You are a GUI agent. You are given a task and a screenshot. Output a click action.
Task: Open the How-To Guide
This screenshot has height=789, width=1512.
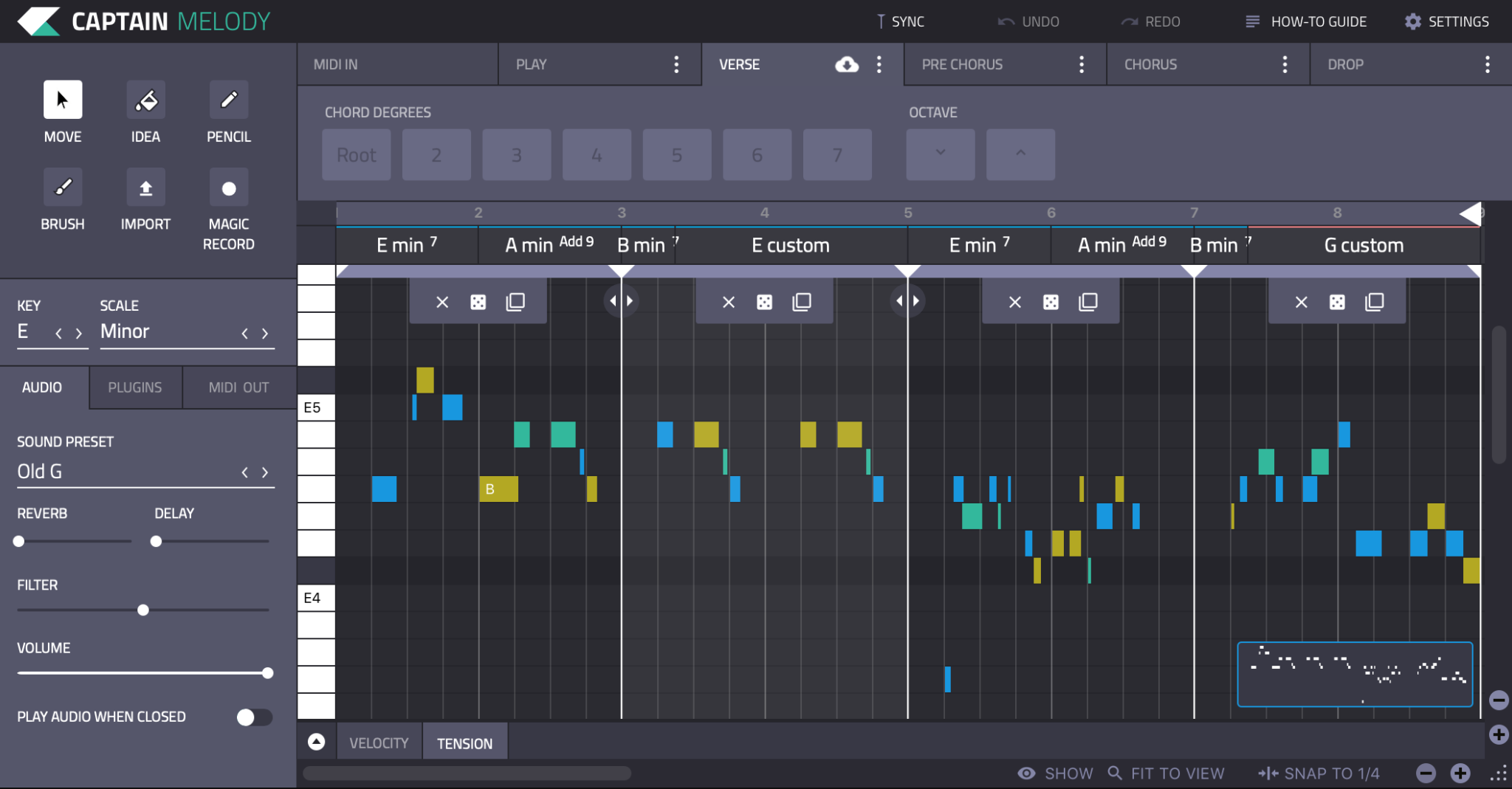1305,21
